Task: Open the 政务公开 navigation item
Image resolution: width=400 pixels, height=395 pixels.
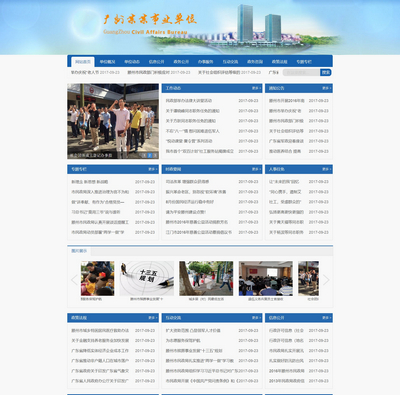Action: click(181, 62)
